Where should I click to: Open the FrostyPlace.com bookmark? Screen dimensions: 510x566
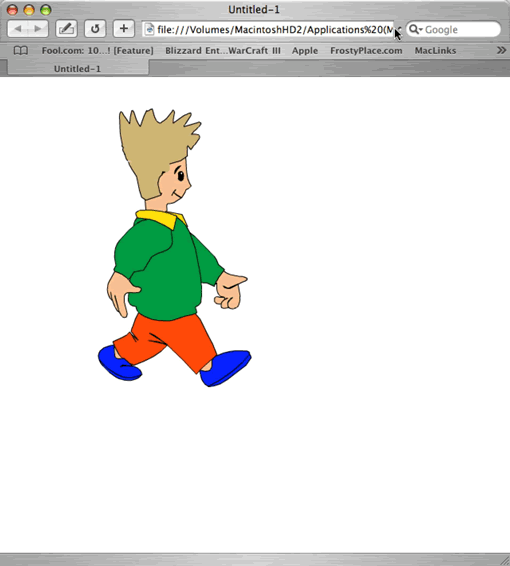(x=366, y=51)
